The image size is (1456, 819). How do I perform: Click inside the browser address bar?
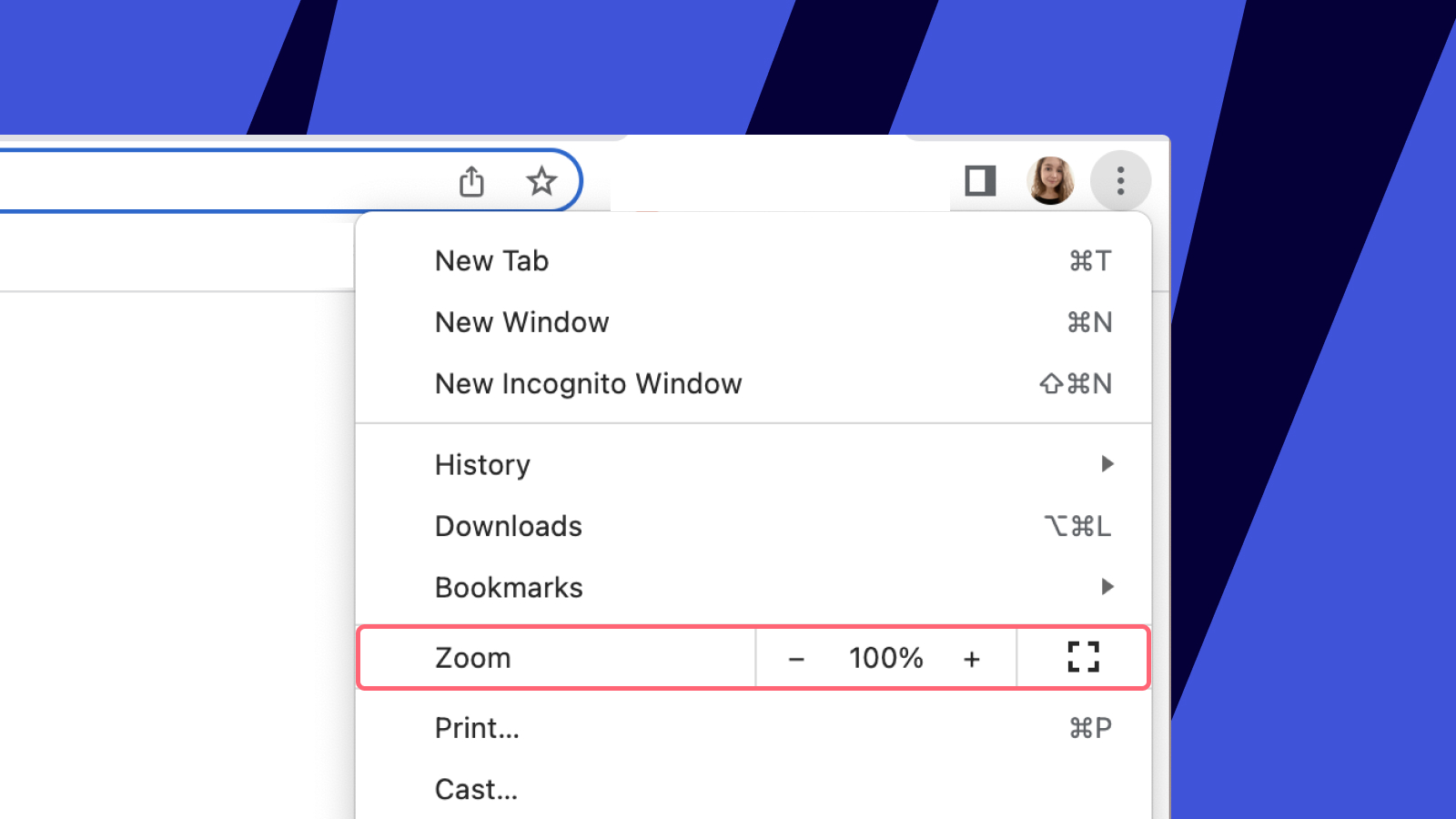[x=227, y=181]
